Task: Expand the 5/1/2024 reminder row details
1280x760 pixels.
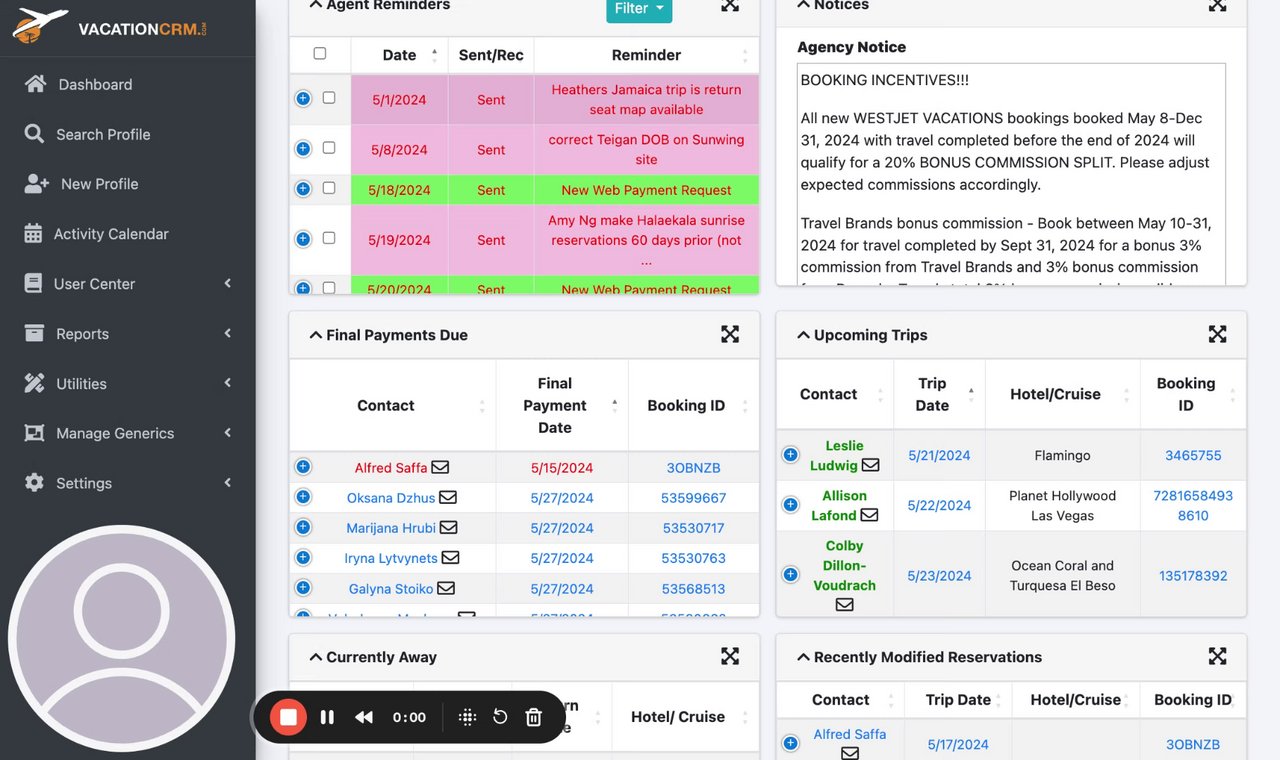Action: pos(303,98)
